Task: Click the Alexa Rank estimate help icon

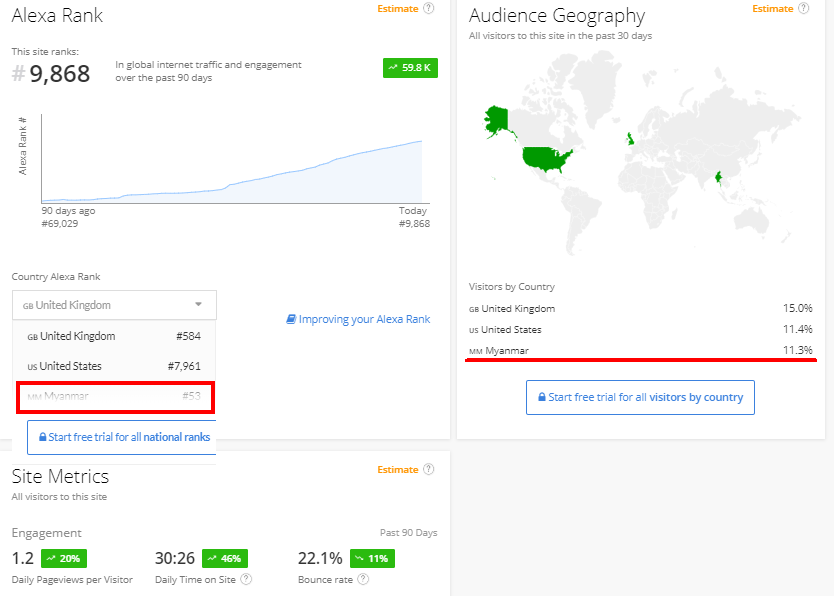Action: tap(428, 9)
